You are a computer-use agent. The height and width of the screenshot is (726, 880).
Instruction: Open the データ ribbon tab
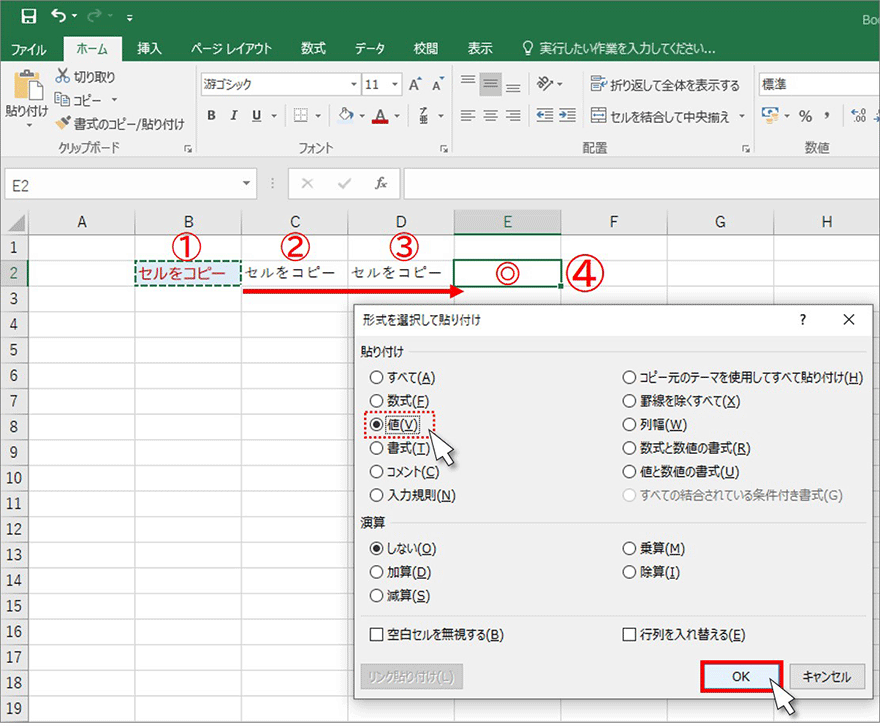[369, 48]
